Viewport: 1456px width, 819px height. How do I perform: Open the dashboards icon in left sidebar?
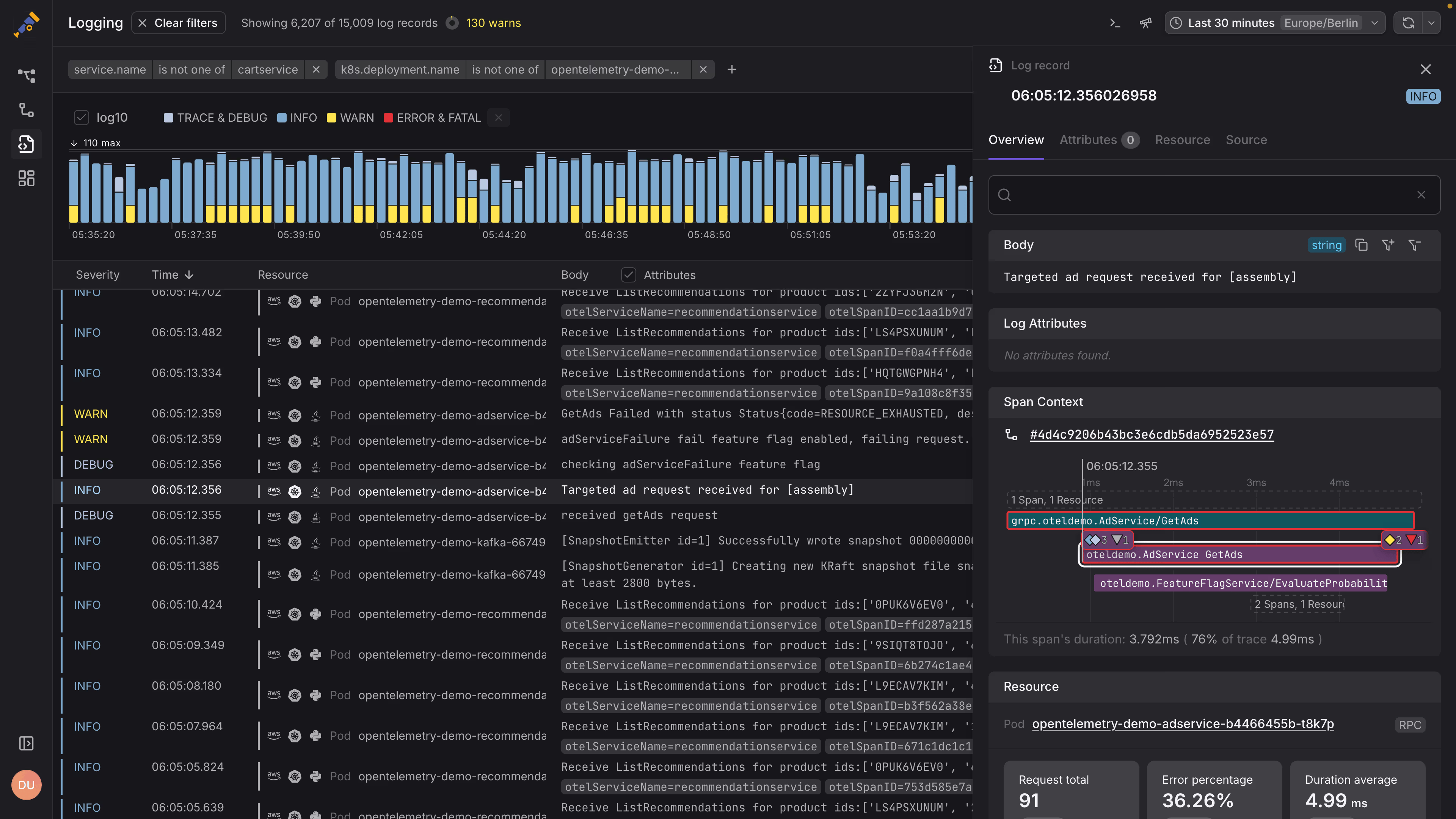click(x=26, y=178)
